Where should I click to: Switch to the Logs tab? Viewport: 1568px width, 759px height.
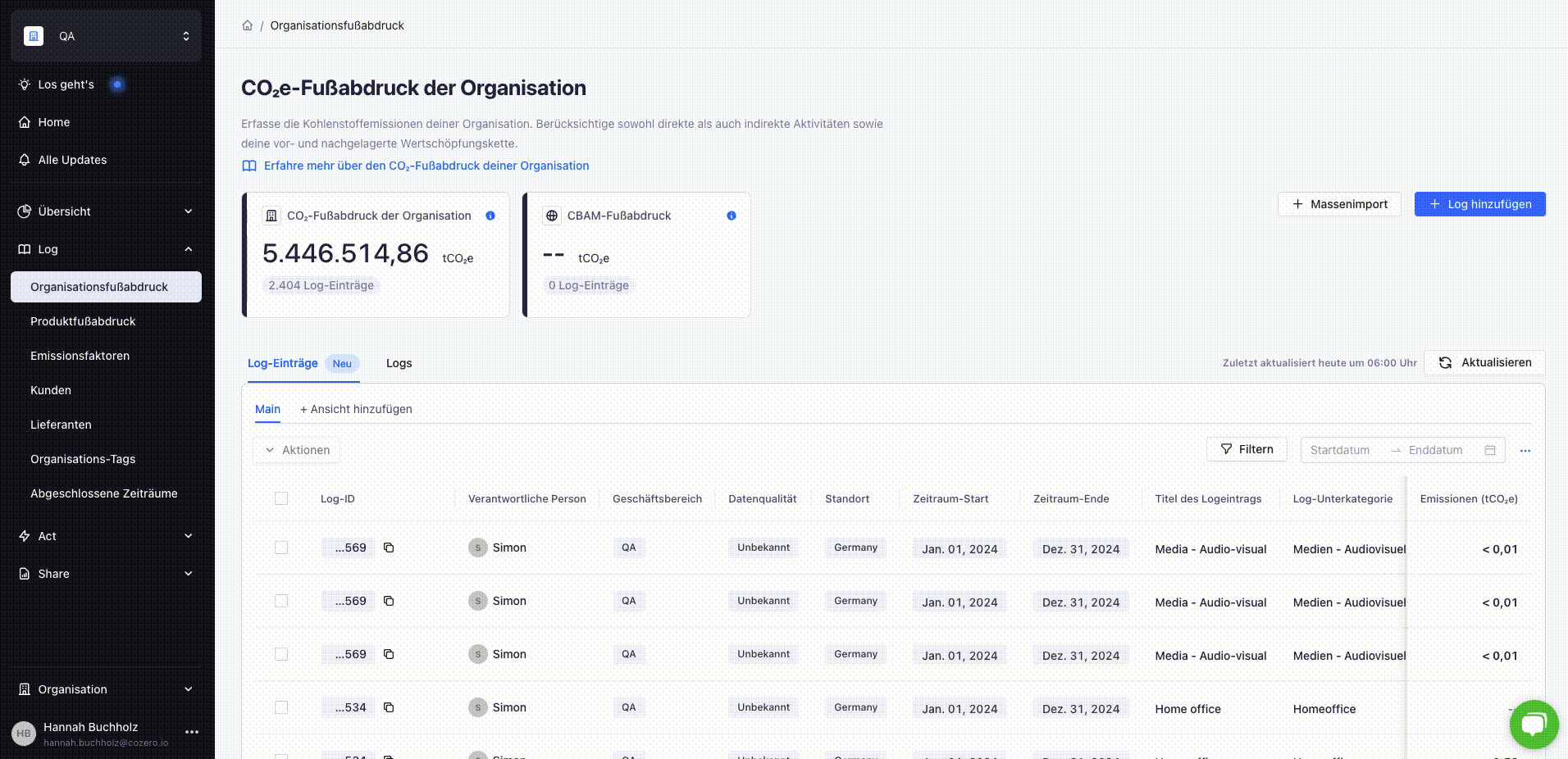399,363
